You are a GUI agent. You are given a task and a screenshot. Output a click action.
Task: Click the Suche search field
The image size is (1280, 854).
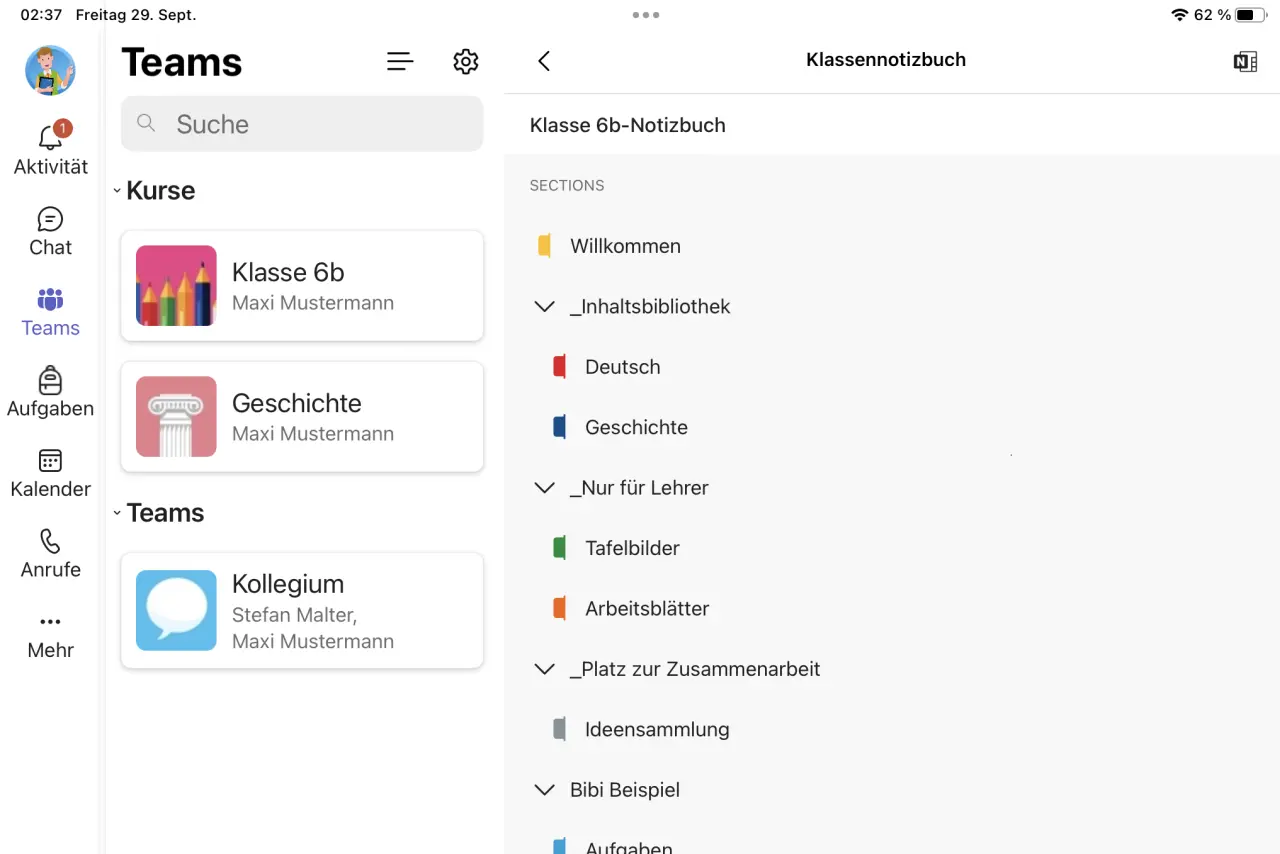click(x=301, y=123)
